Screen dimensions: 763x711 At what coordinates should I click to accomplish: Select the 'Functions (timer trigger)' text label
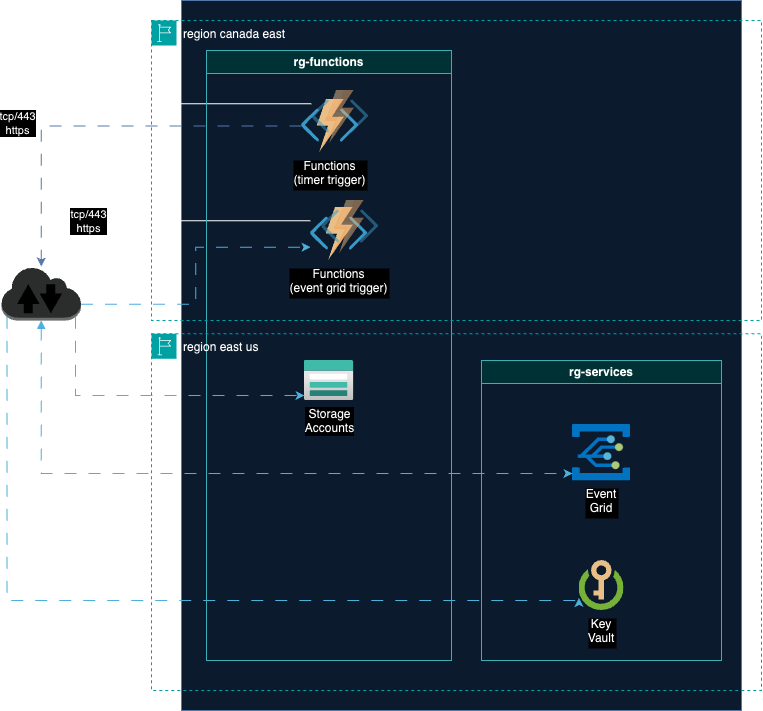[329, 173]
